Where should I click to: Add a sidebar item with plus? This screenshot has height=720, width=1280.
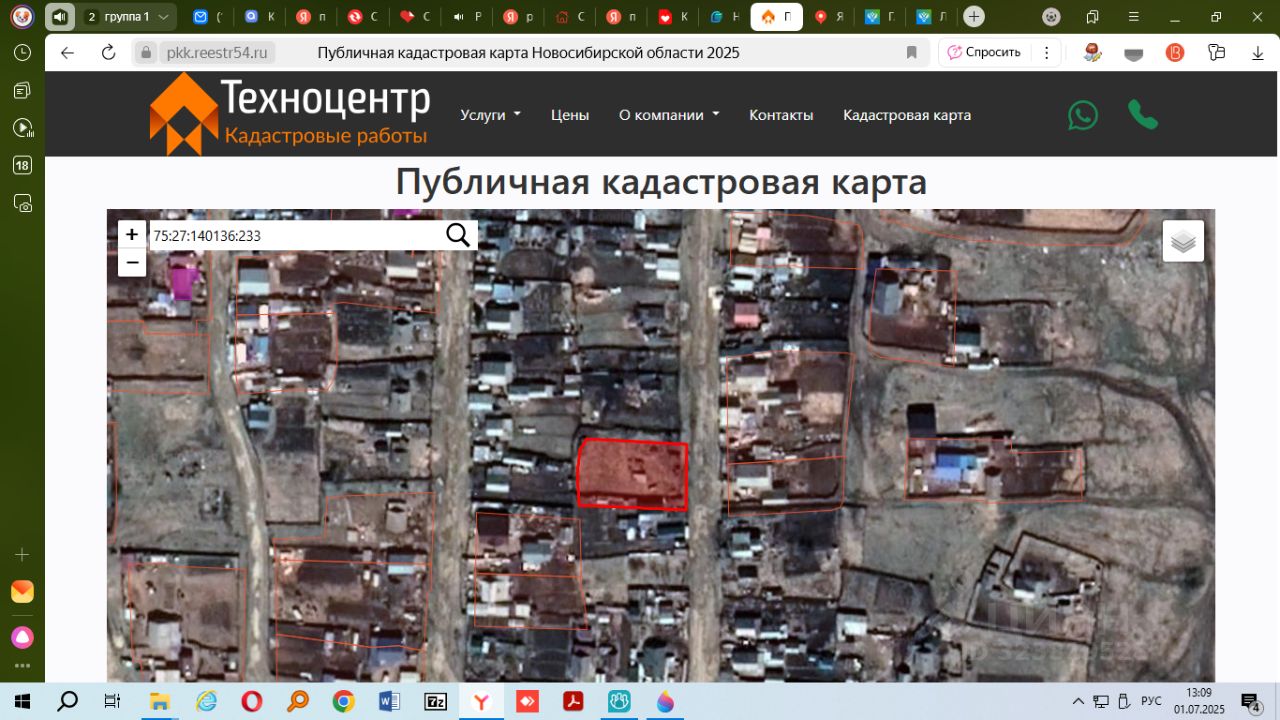[x=22, y=554]
